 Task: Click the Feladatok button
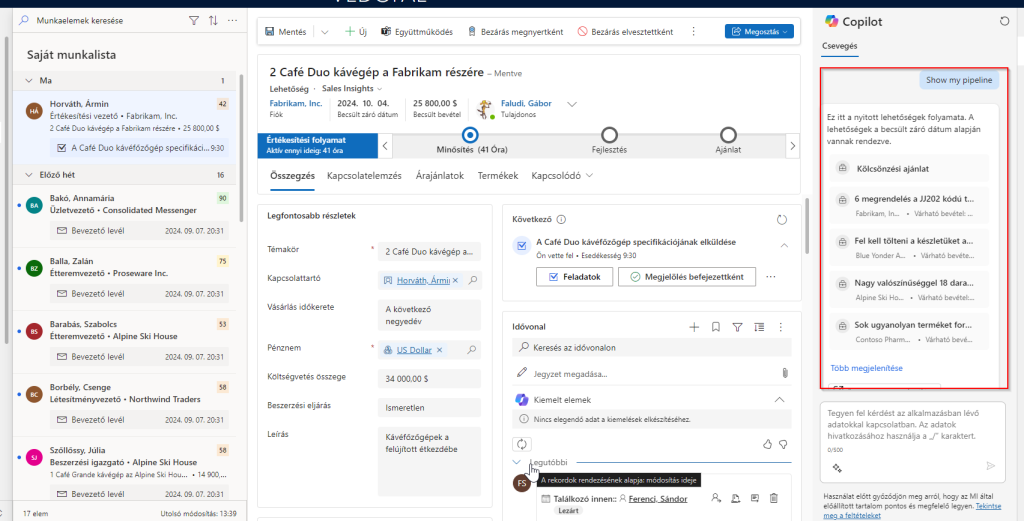click(x=574, y=277)
